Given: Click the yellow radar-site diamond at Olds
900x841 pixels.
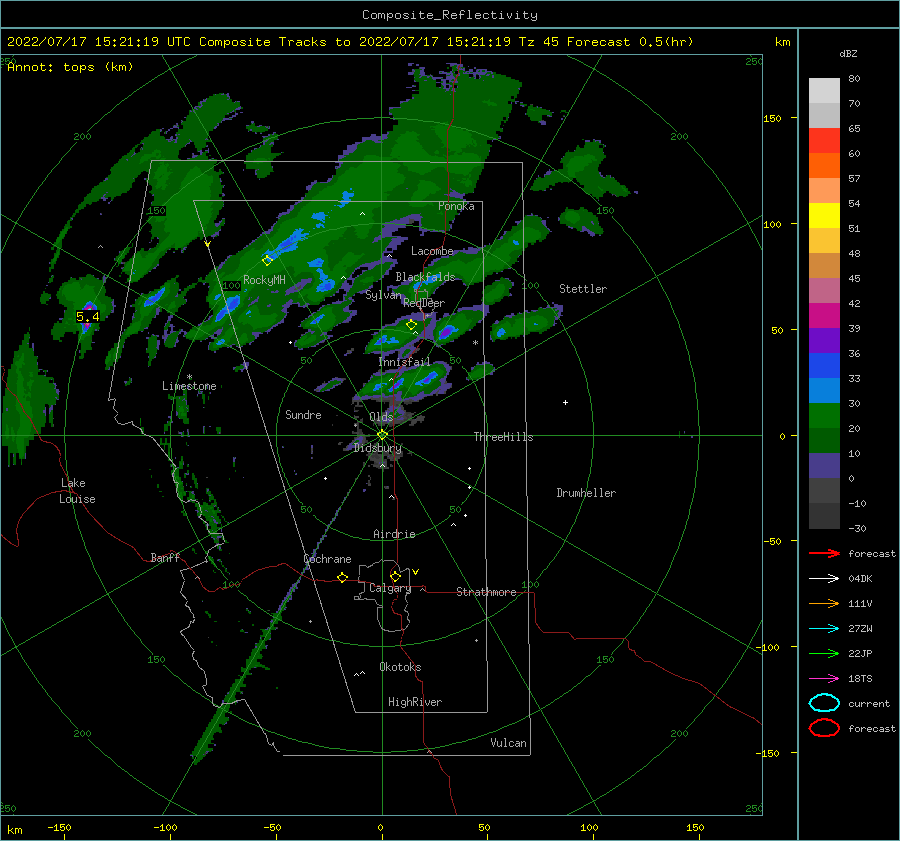Looking at the screenshot, I should click(x=382, y=435).
